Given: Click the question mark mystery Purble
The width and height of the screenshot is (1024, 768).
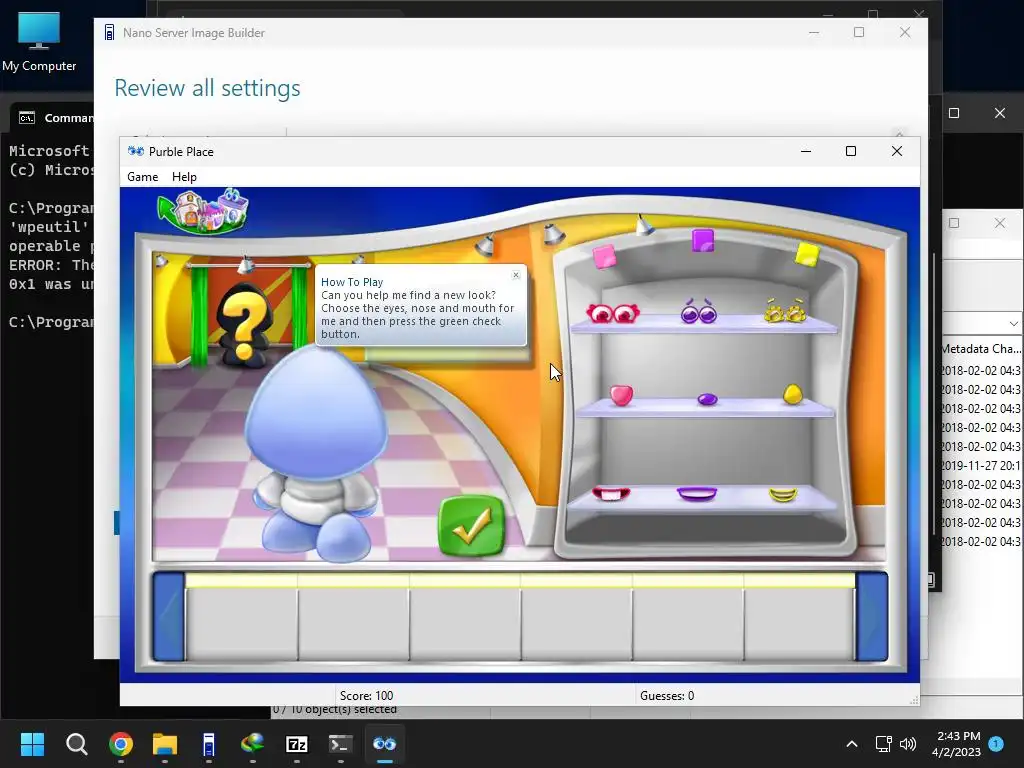Looking at the screenshot, I should pos(244,326).
